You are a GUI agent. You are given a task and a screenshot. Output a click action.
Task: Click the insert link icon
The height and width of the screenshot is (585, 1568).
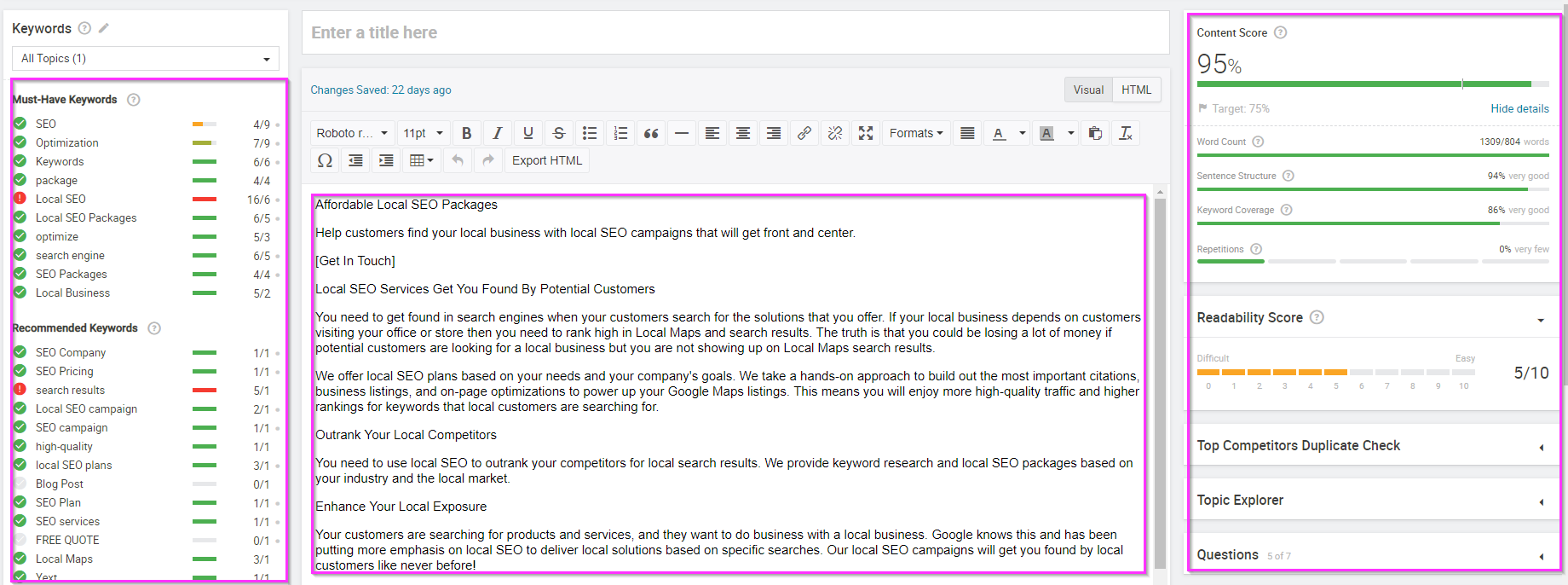click(804, 133)
